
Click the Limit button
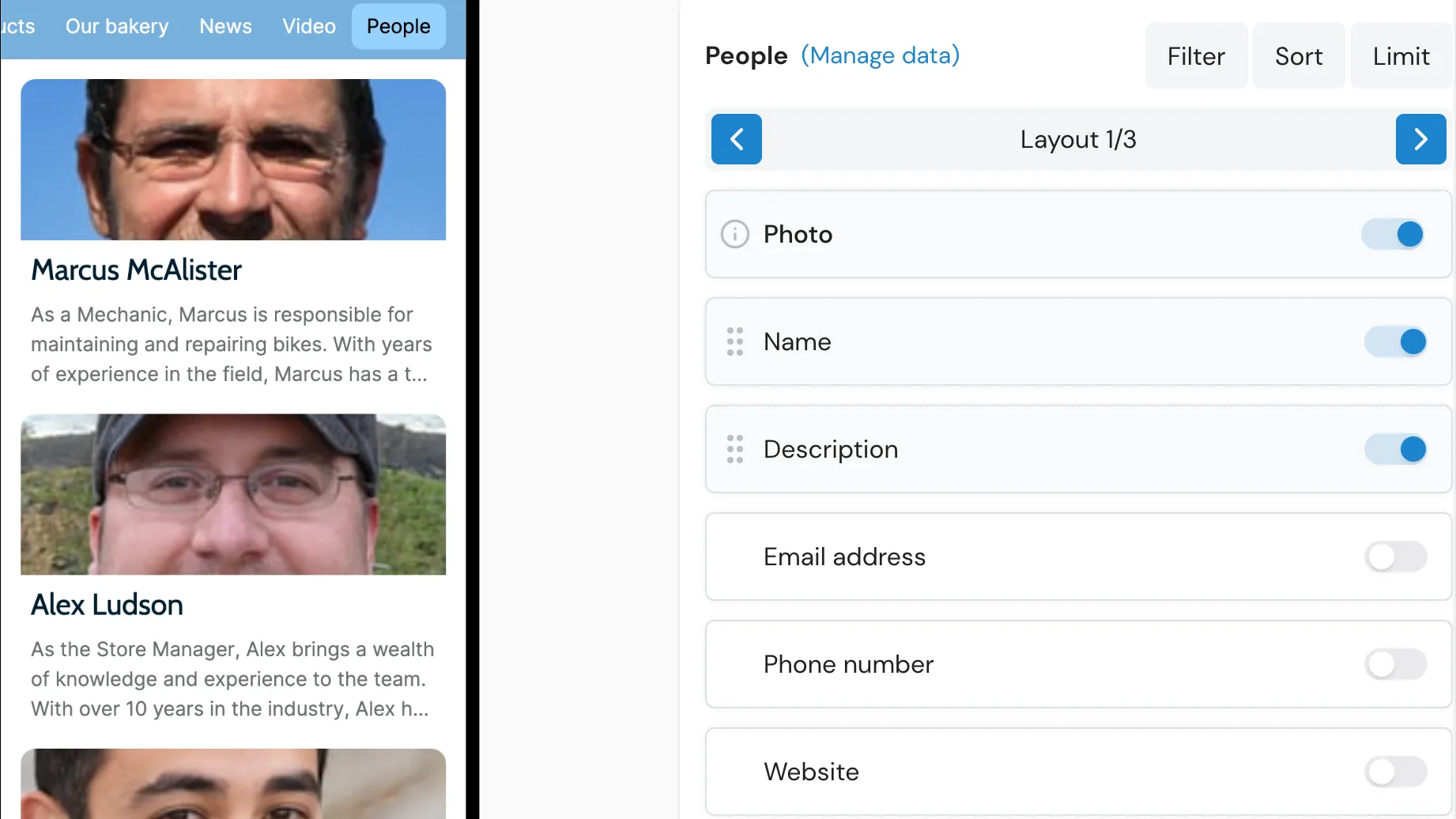(x=1401, y=55)
